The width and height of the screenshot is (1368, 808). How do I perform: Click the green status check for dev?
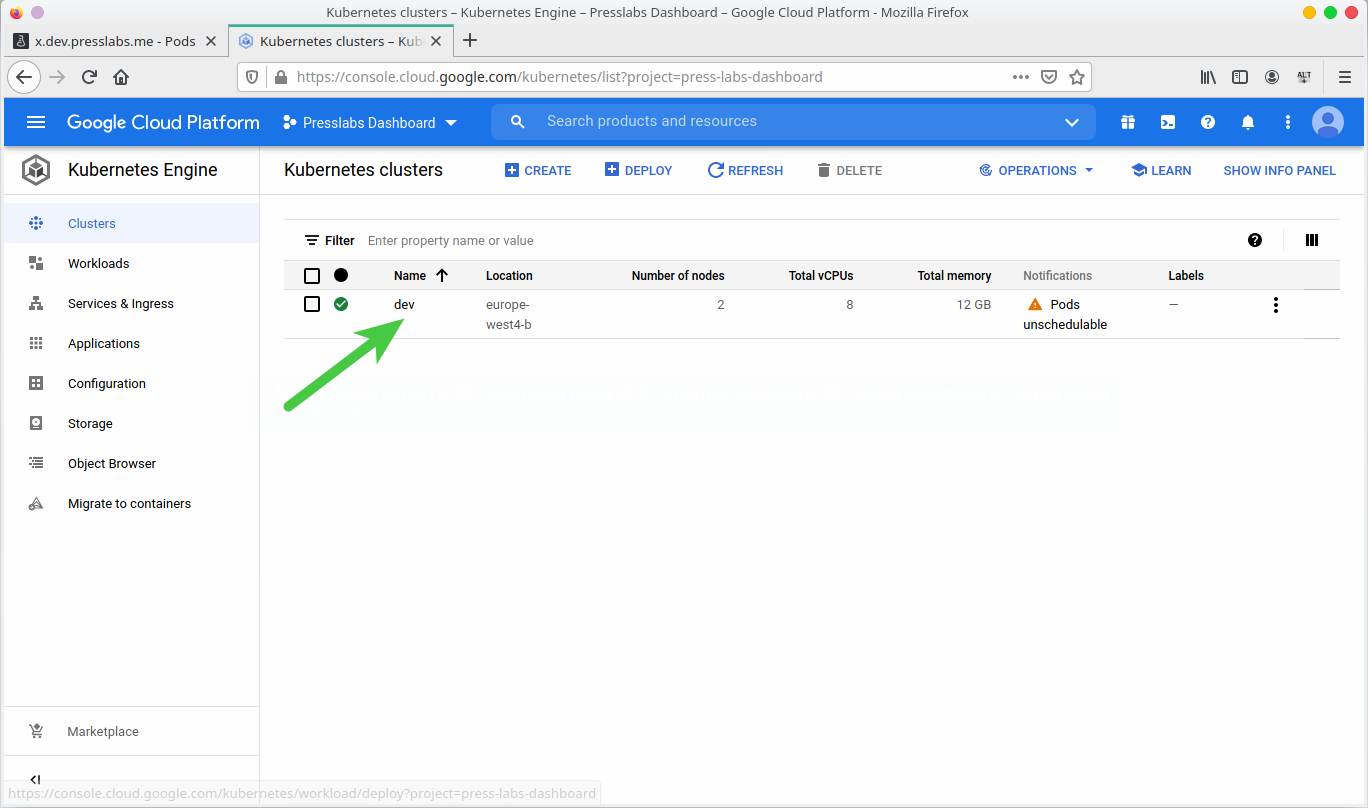click(341, 304)
